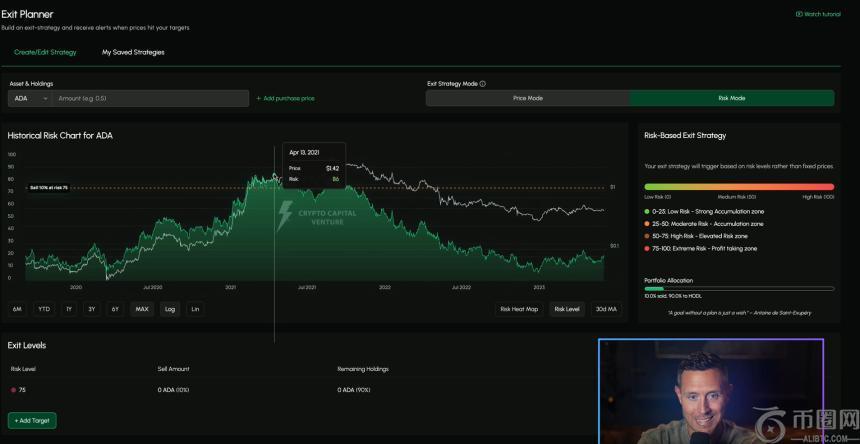Switch to My Saved Strategies tab

(133, 52)
